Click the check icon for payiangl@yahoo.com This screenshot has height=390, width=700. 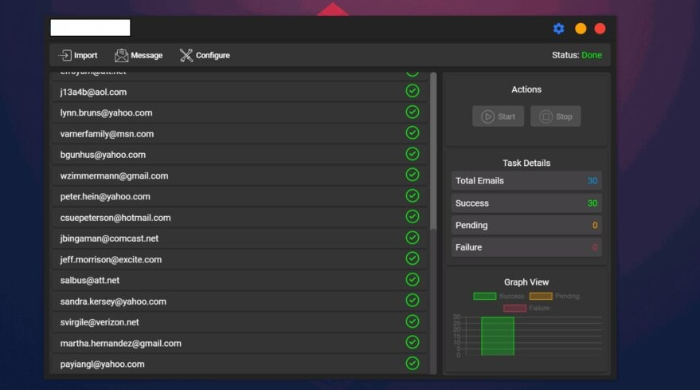[412, 363]
